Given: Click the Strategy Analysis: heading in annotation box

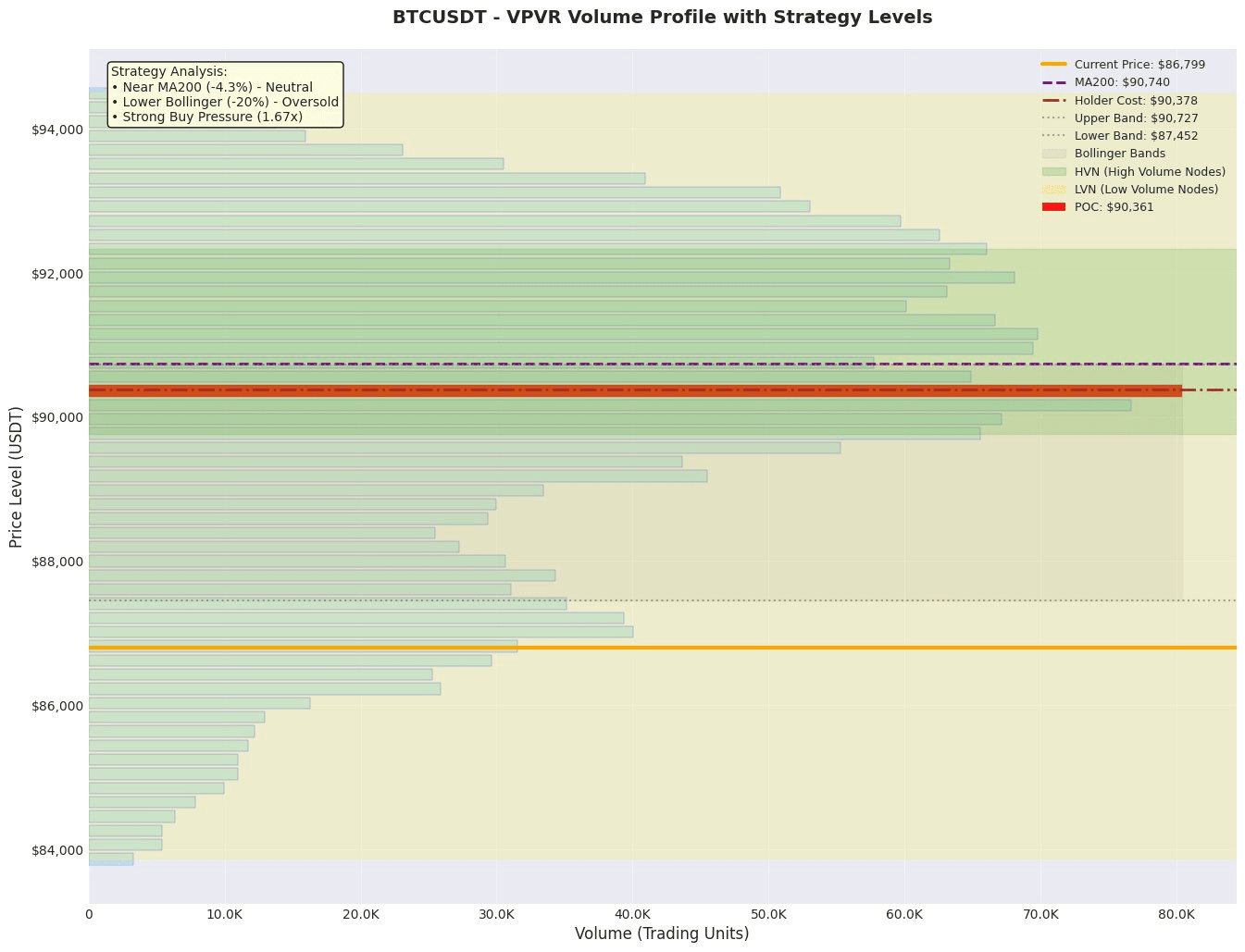Looking at the screenshot, I should pyautogui.click(x=168, y=71).
